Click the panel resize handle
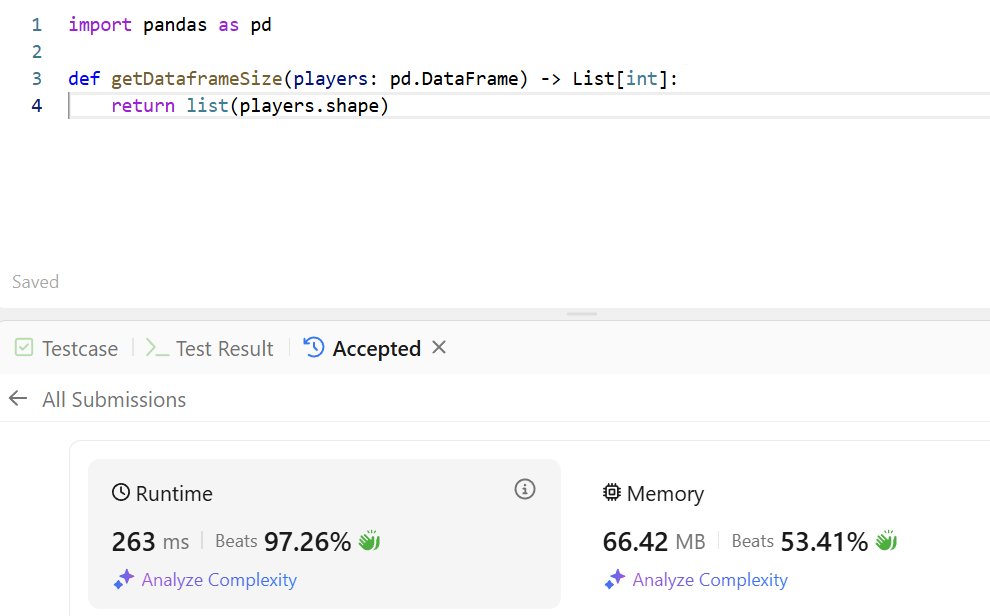The height and width of the screenshot is (616, 990). click(x=581, y=314)
